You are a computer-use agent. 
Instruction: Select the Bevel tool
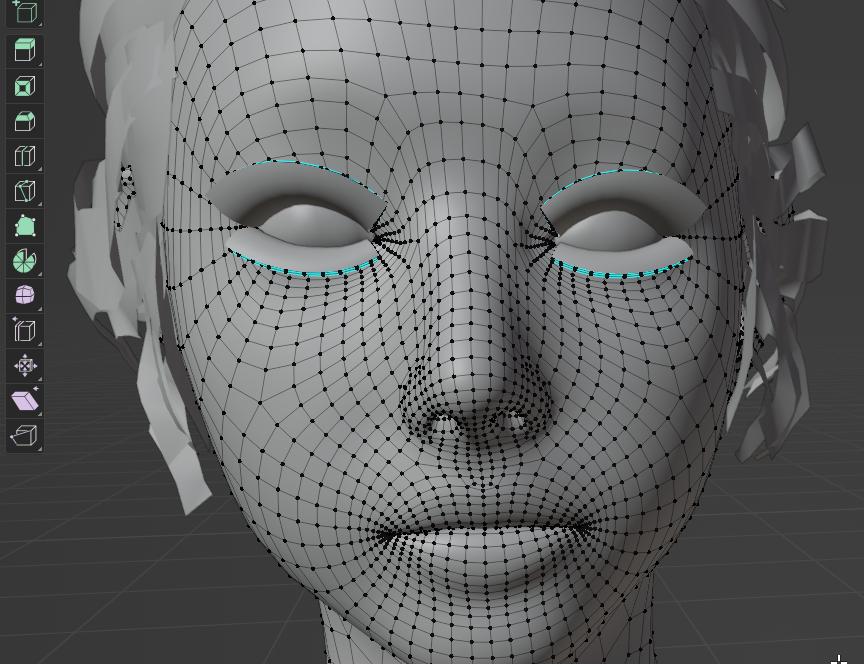pos(25,121)
